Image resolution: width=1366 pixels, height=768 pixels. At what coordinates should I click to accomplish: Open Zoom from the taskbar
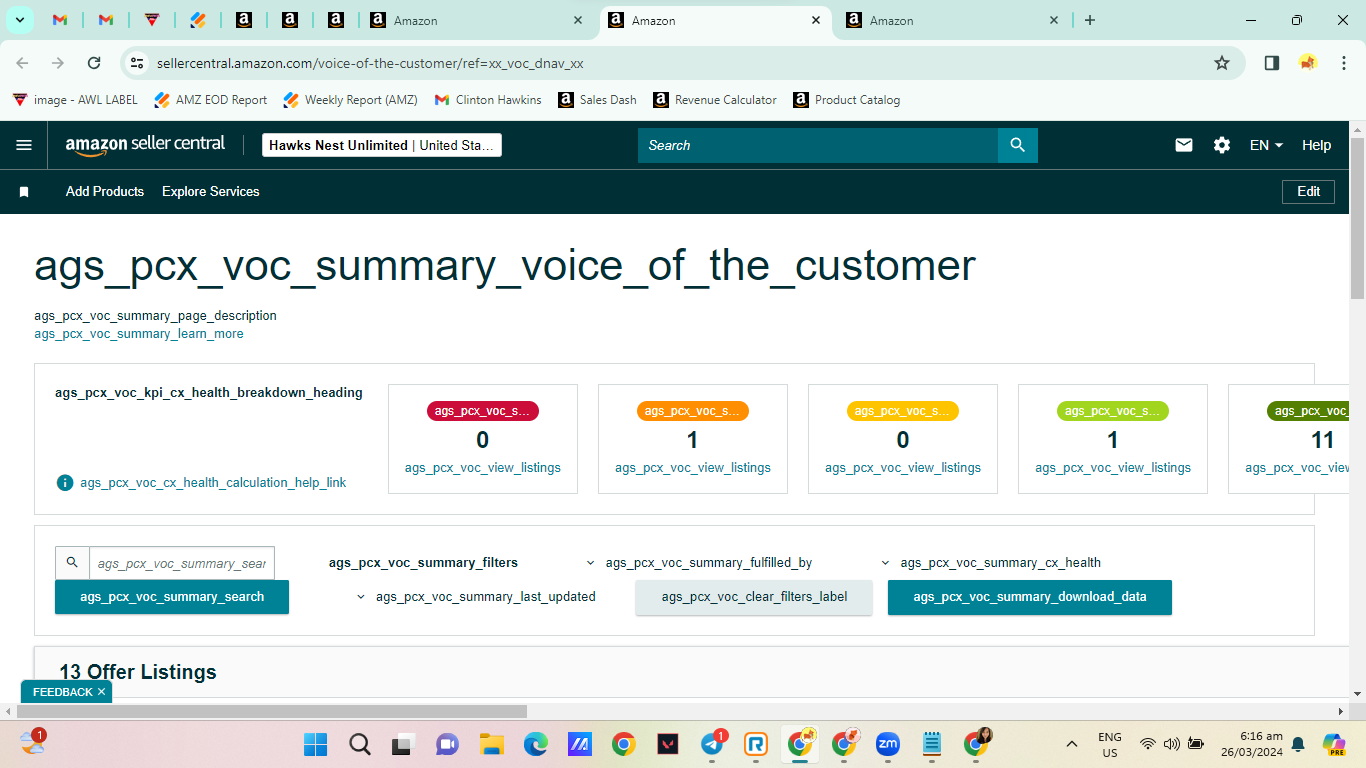coord(888,744)
